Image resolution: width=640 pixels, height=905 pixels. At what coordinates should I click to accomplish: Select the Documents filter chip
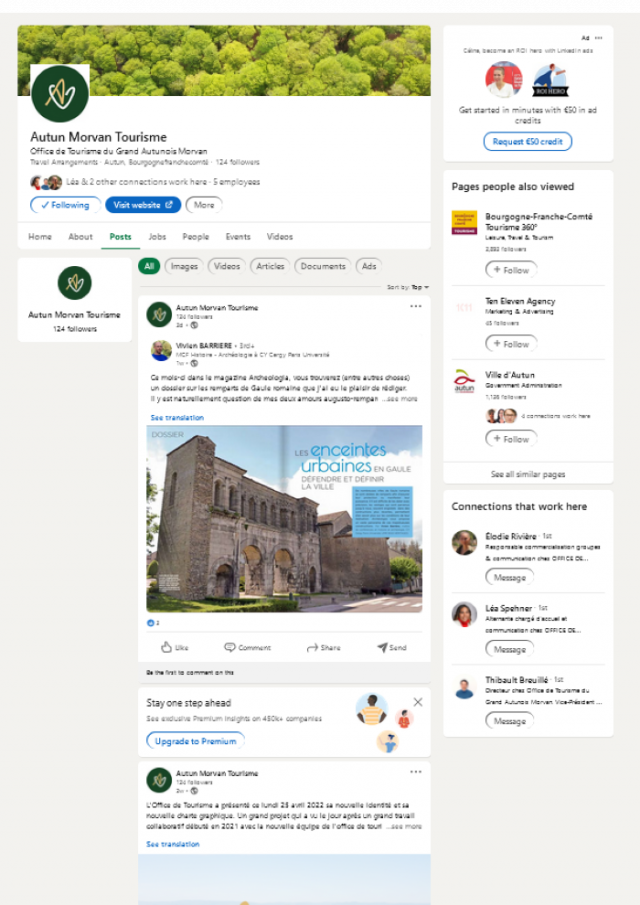tap(323, 266)
